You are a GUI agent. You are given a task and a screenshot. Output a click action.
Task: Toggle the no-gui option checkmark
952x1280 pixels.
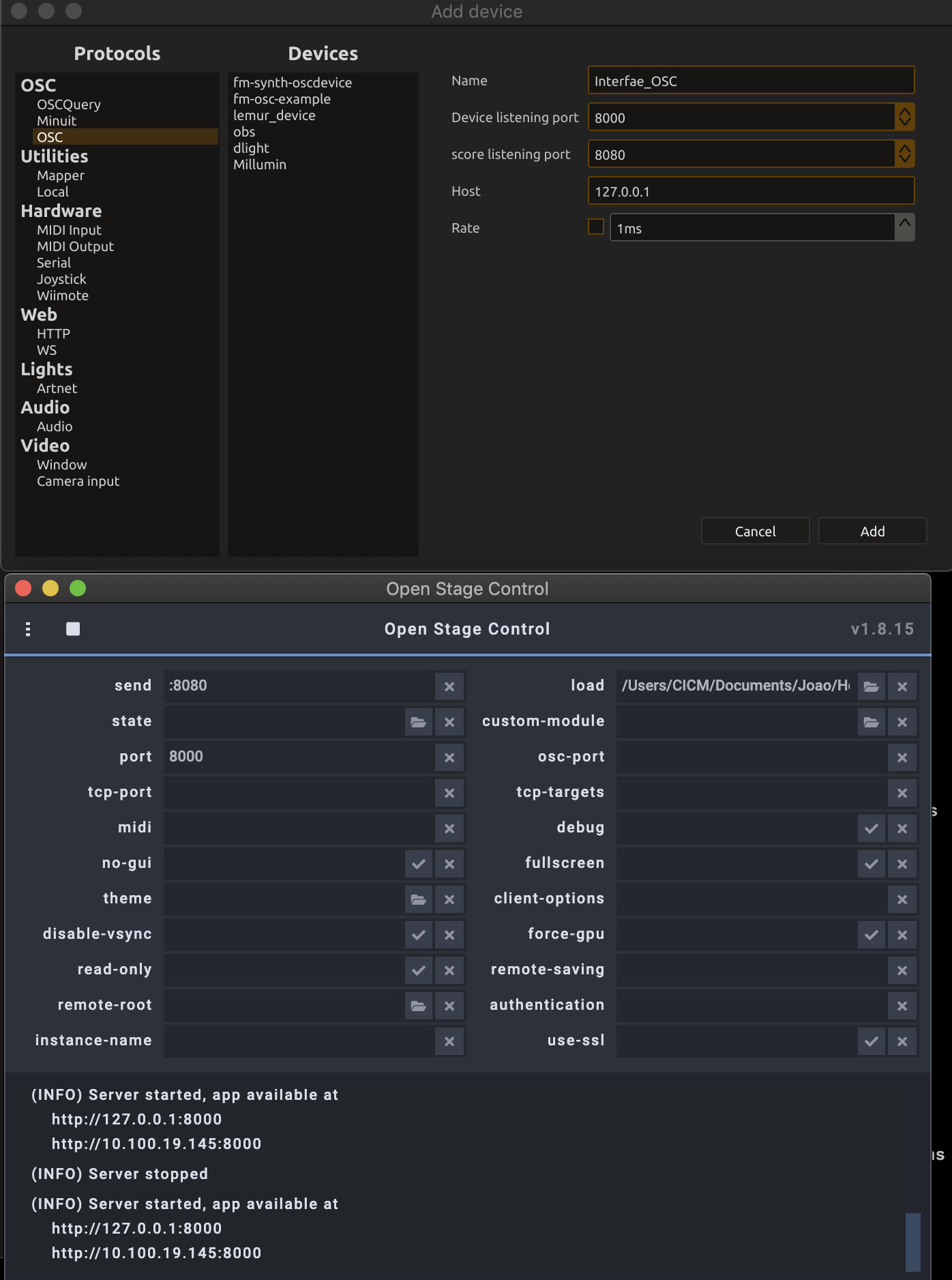419,864
